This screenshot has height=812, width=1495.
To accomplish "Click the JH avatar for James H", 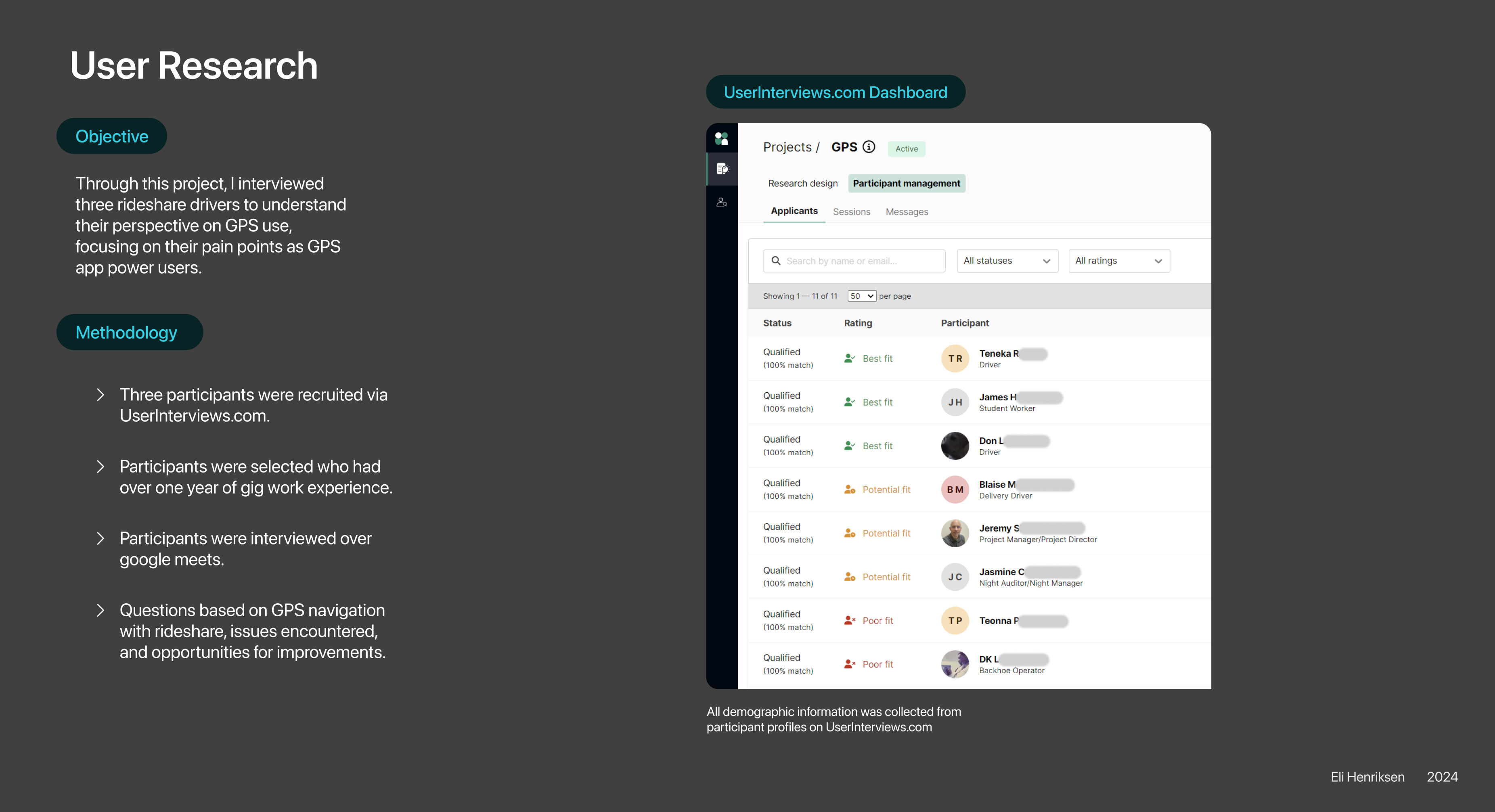I will click(x=955, y=402).
